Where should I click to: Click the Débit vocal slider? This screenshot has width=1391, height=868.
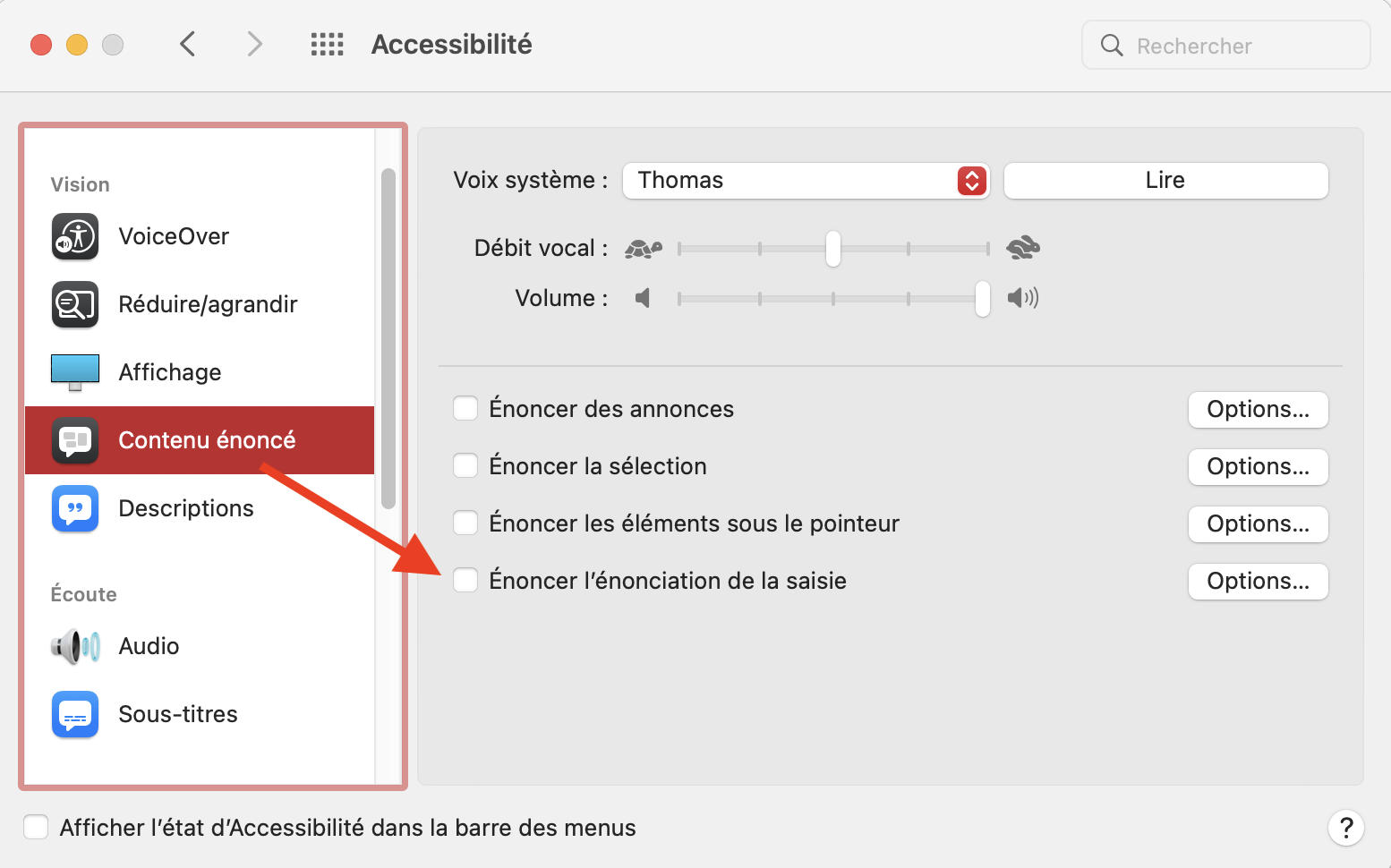tap(833, 249)
